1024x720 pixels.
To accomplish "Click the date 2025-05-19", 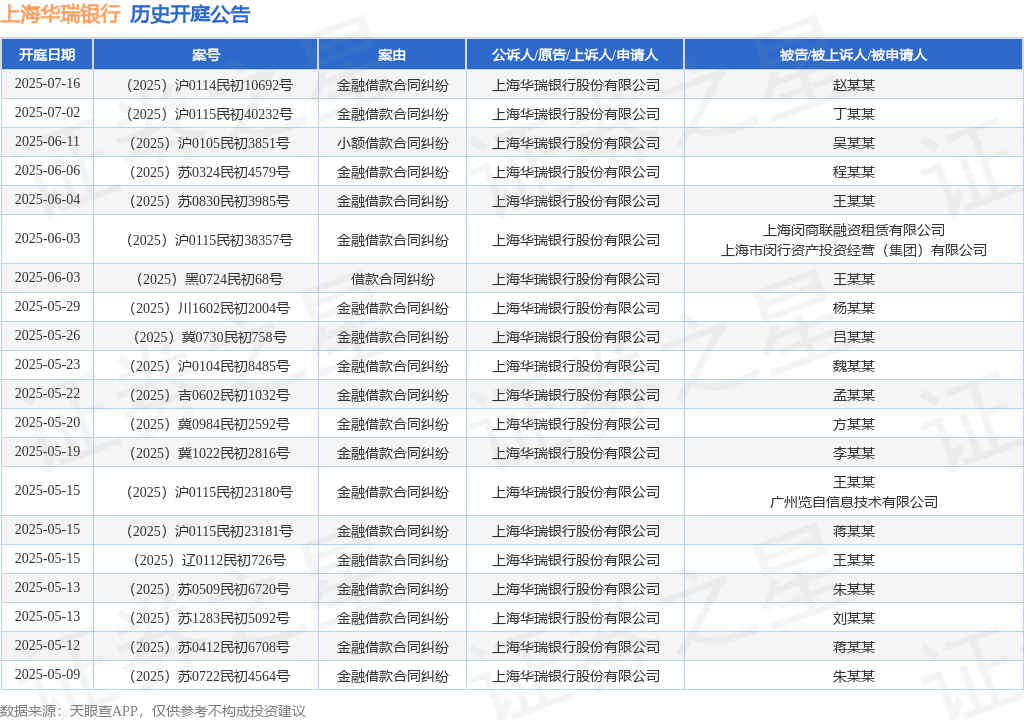I will (x=47, y=451).
